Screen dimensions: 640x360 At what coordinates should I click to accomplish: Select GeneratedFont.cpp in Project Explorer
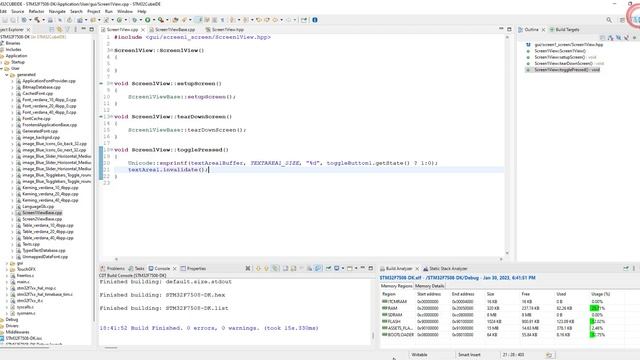(x=40, y=131)
